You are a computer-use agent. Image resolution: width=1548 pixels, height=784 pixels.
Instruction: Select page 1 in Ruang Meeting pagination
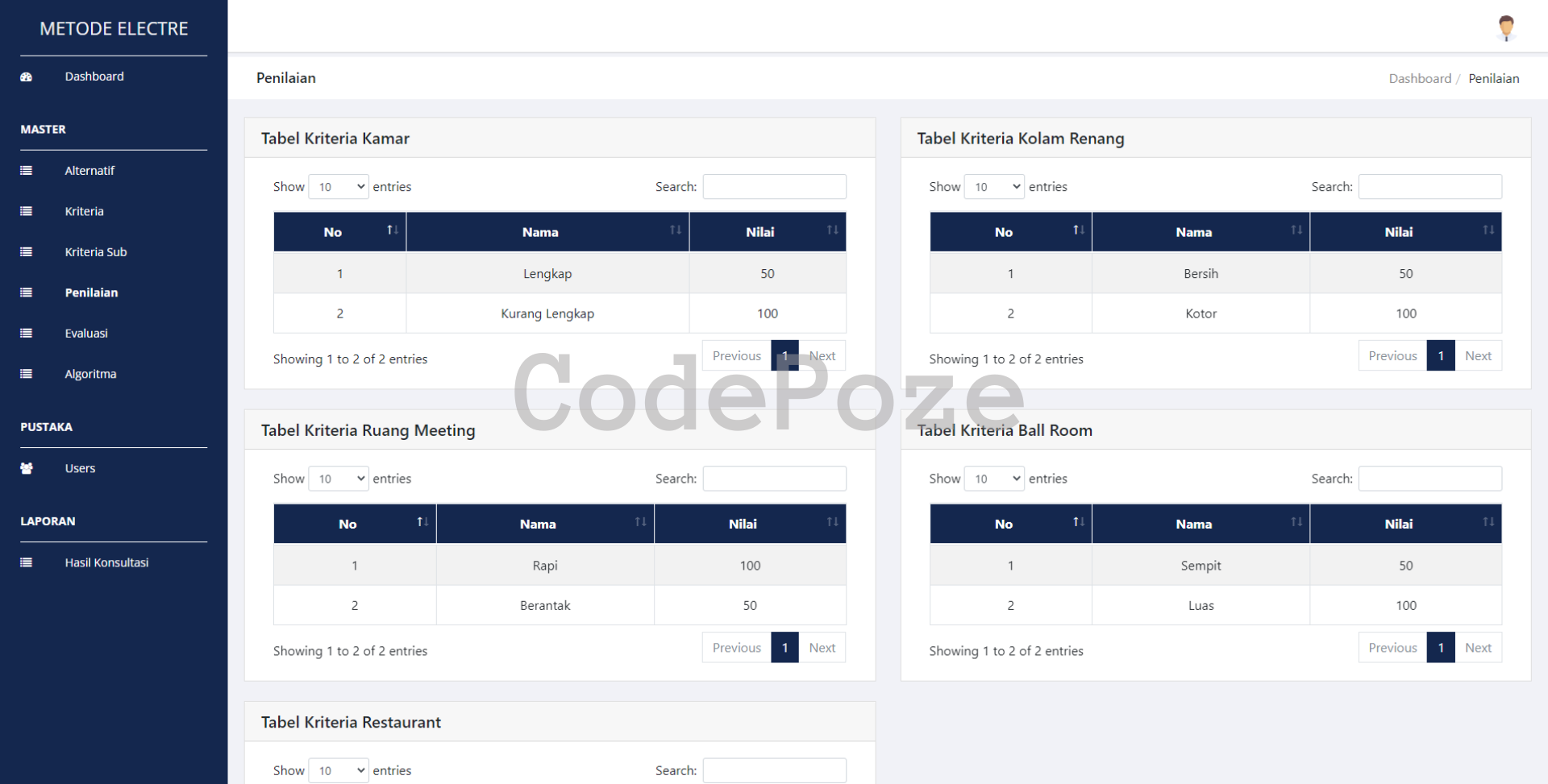pos(784,648)
